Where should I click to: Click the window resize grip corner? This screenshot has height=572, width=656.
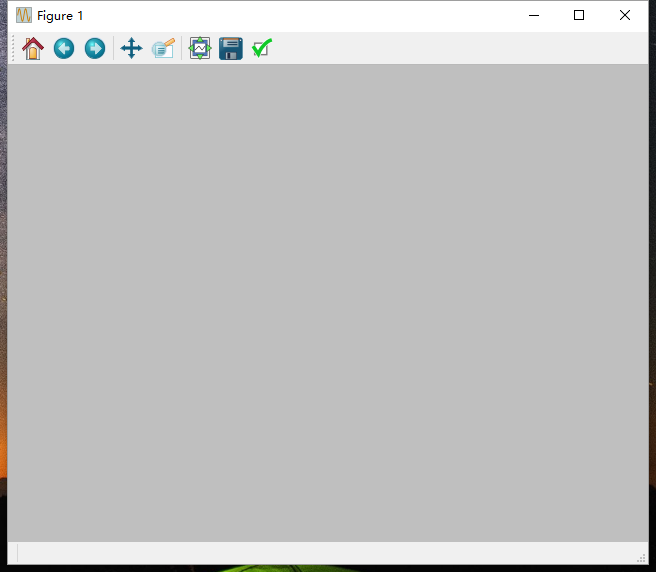pos(642,558)
